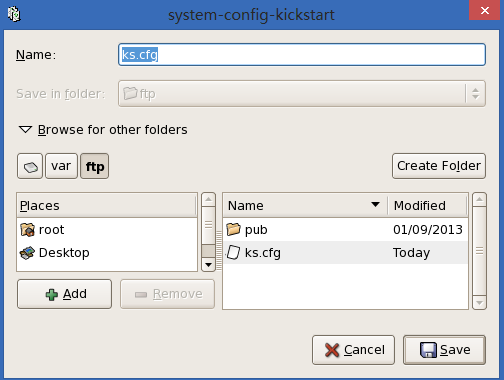Screen dimensions: 504x380
Task: Collapse Browse for other folders
Action: 25,130
